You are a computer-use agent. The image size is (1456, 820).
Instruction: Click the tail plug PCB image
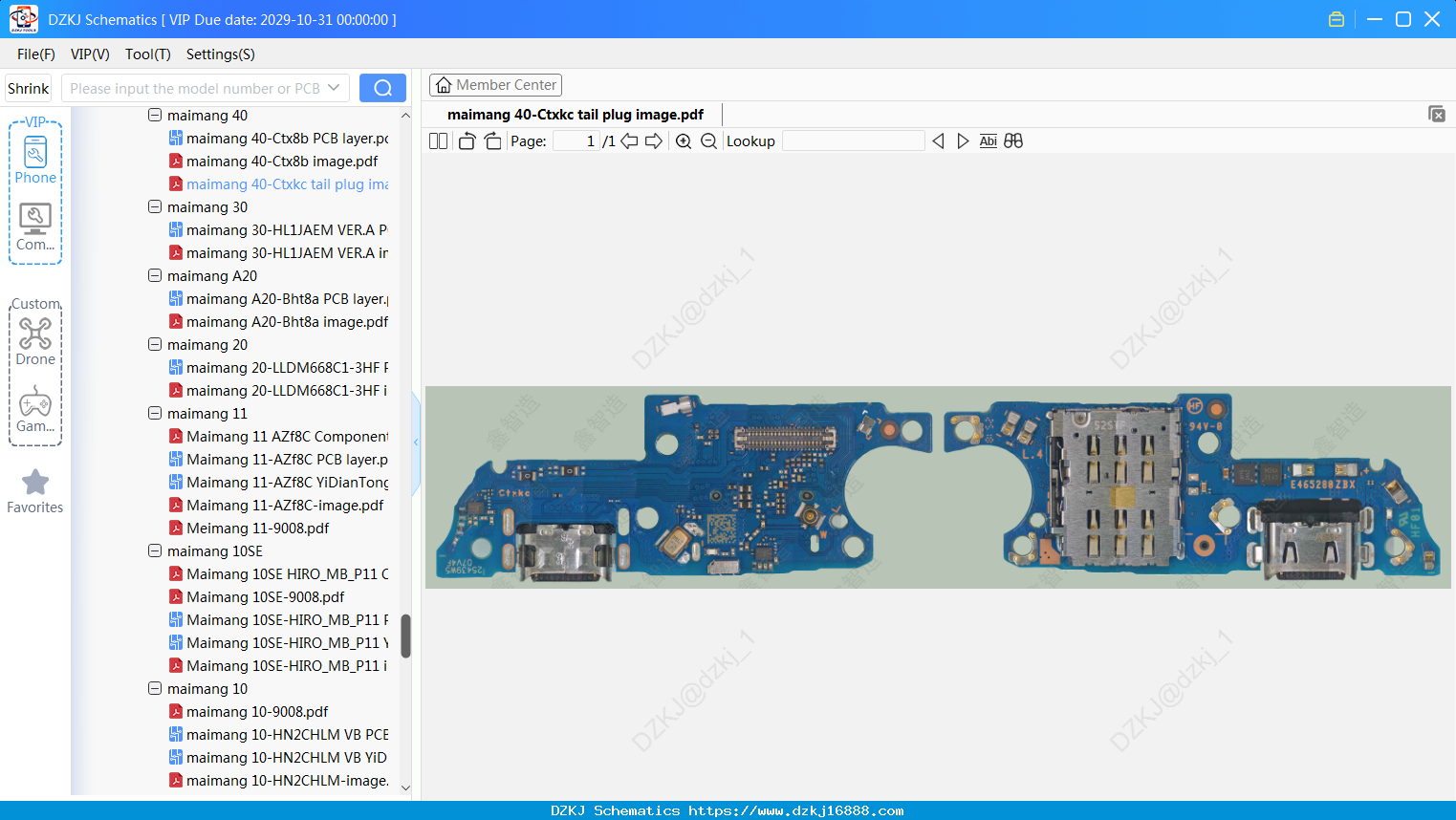[x=938, y=487]
